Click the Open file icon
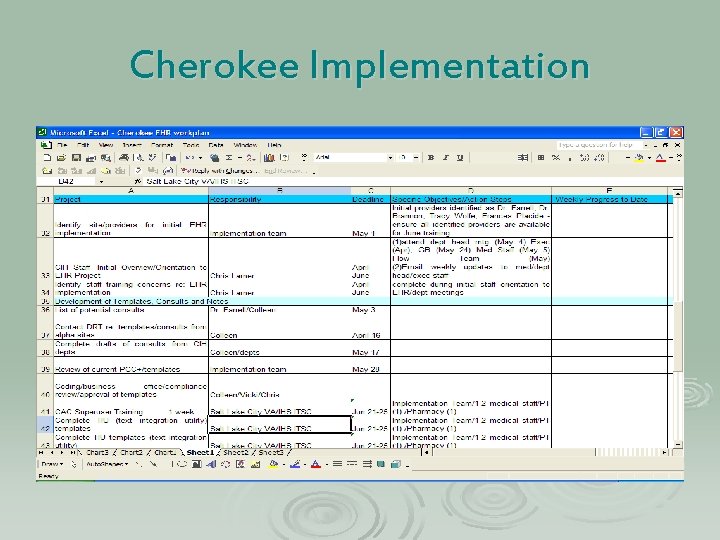The width and height of the screenshot is (720, 540). coord(61,158)
